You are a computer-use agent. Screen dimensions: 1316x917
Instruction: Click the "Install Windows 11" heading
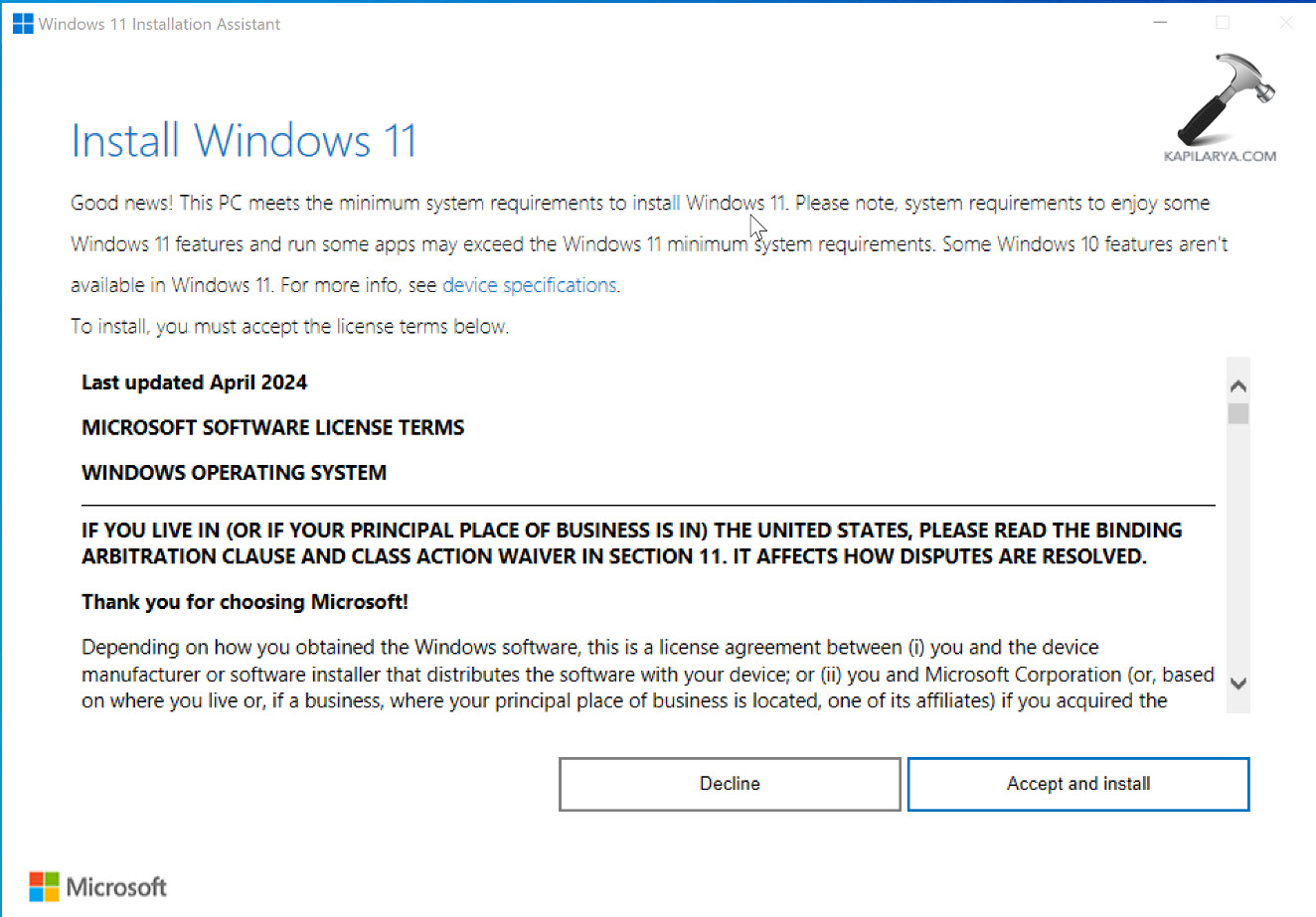[x=244, y=140]
